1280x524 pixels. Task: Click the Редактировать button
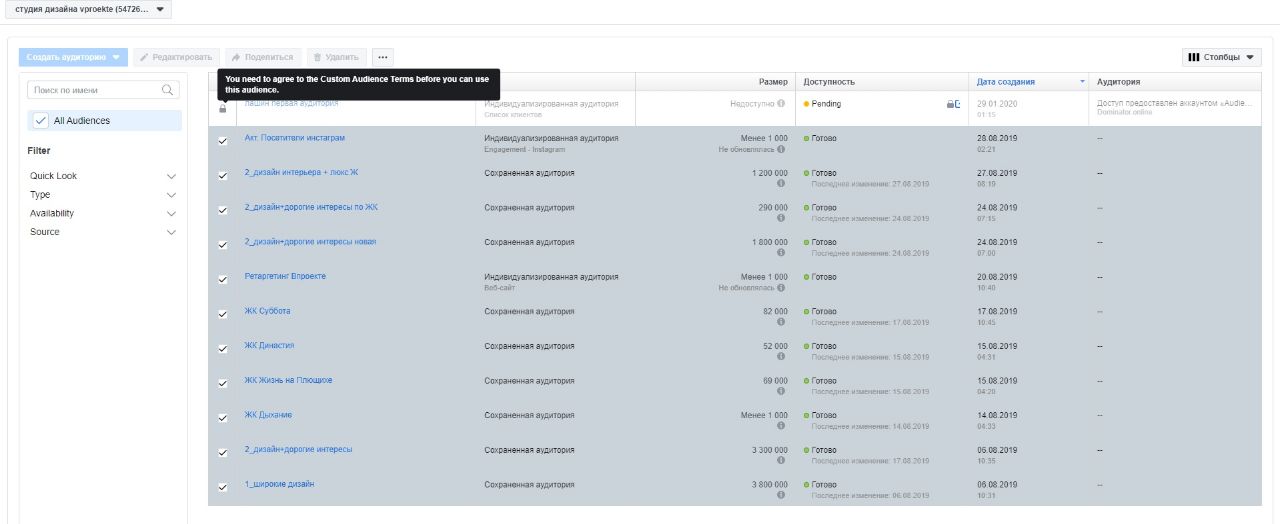pyautogui.click(x=176, y=57)
